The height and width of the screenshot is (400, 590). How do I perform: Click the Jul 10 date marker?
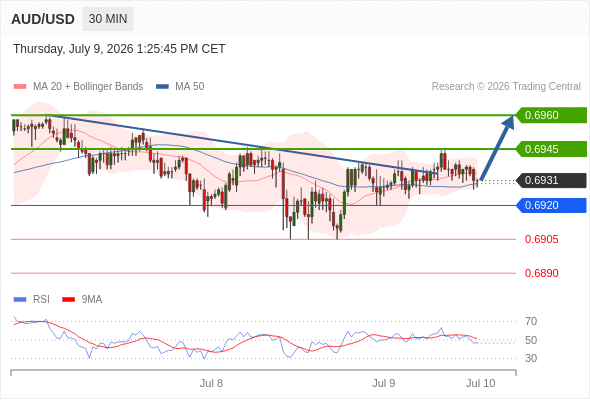481,383
